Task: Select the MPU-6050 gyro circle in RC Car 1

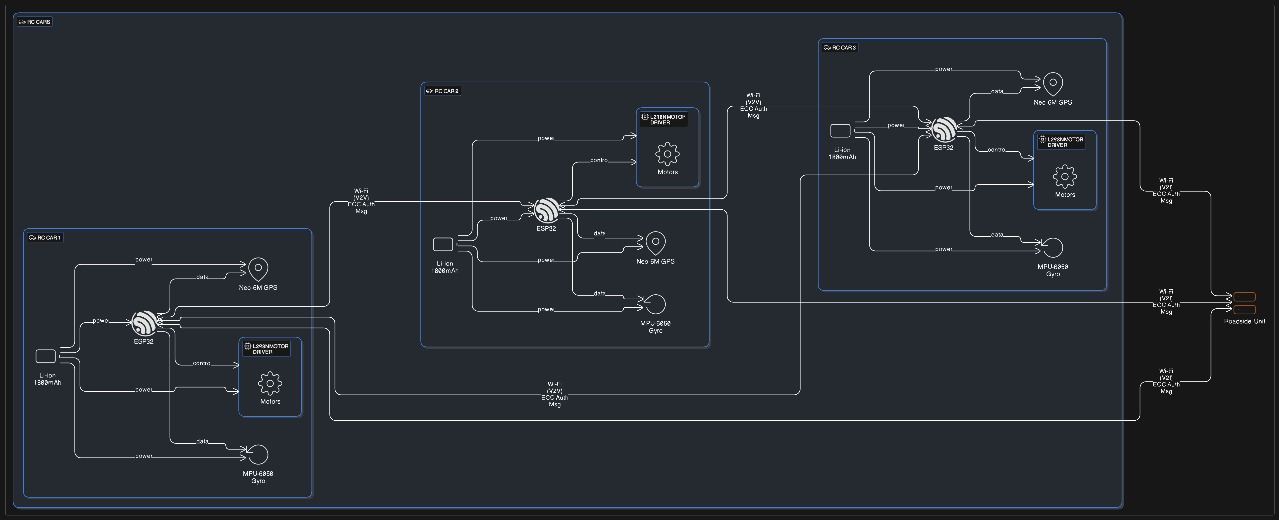Action: (258, 455)
